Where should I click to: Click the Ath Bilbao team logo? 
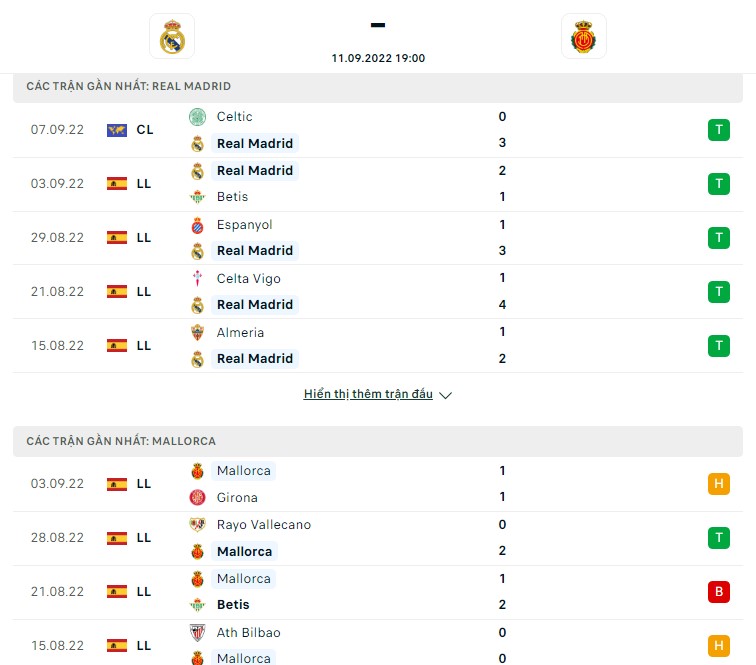pos(197,632)
